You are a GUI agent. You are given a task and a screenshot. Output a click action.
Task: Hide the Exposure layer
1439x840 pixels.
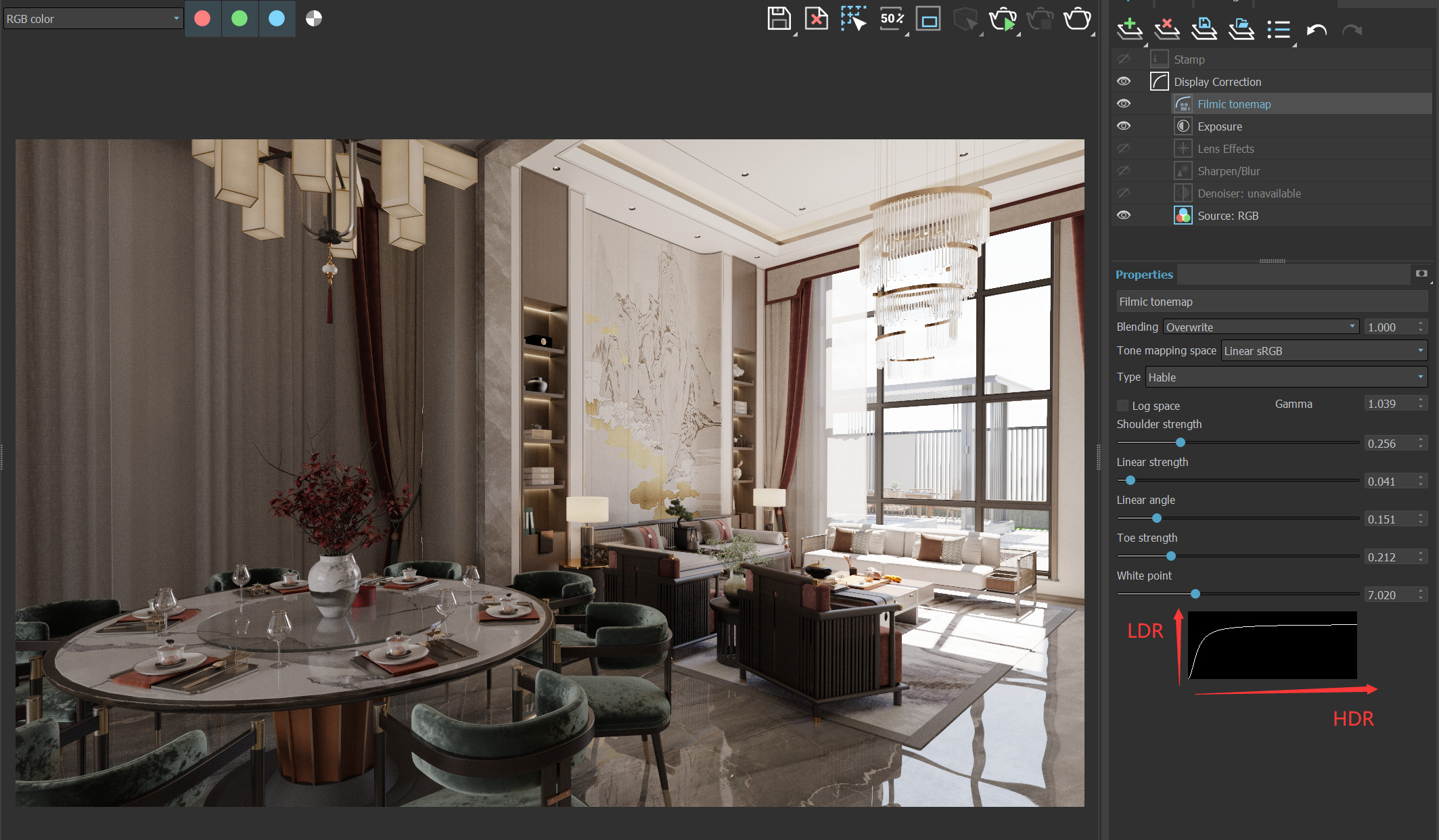[1124, 126]
